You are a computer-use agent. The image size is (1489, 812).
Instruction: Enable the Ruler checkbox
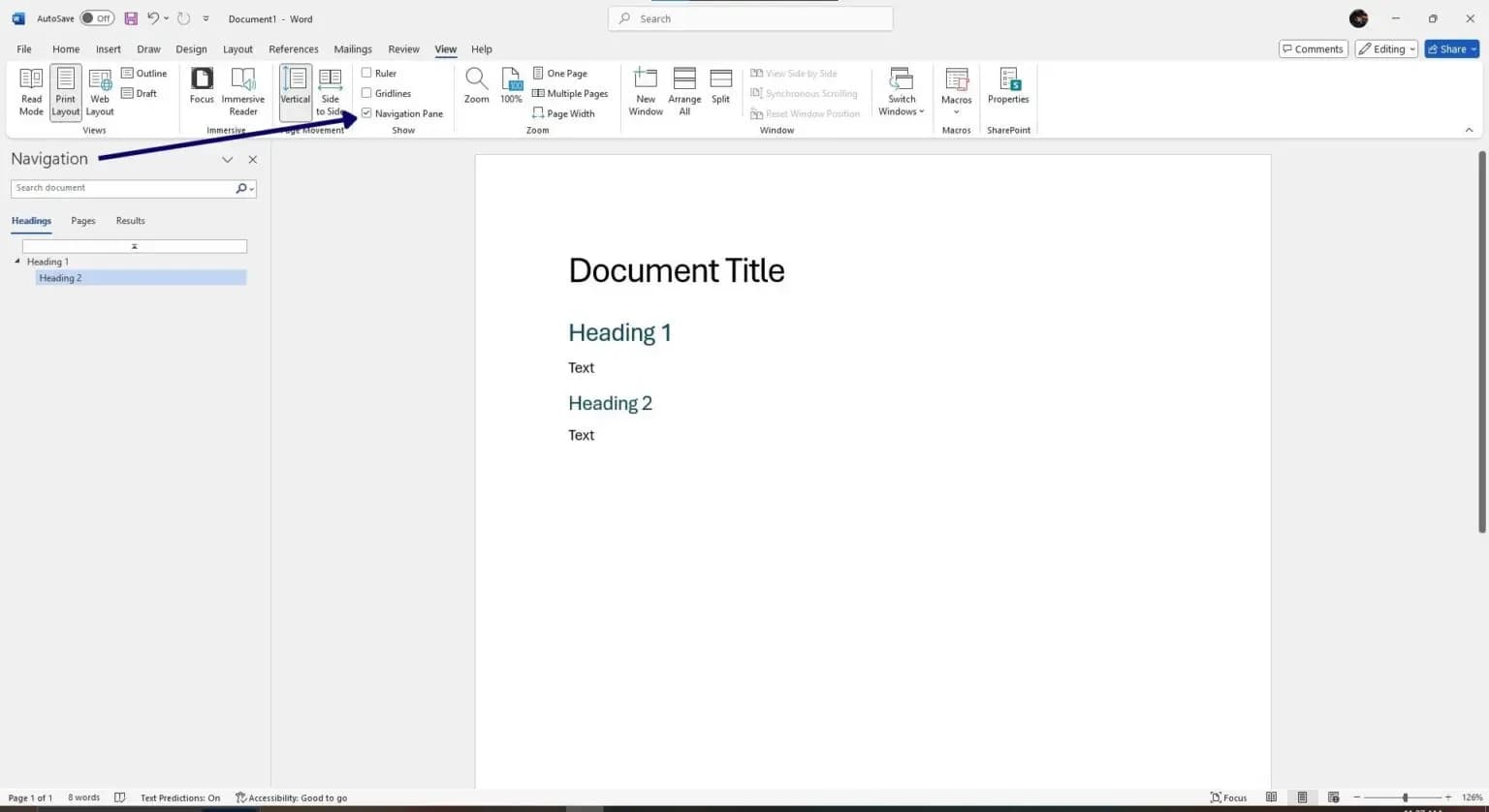click(x=366, y=73)
